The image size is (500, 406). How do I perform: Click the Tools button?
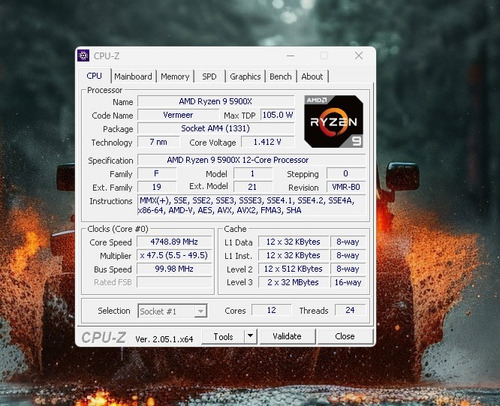point(223,337)
